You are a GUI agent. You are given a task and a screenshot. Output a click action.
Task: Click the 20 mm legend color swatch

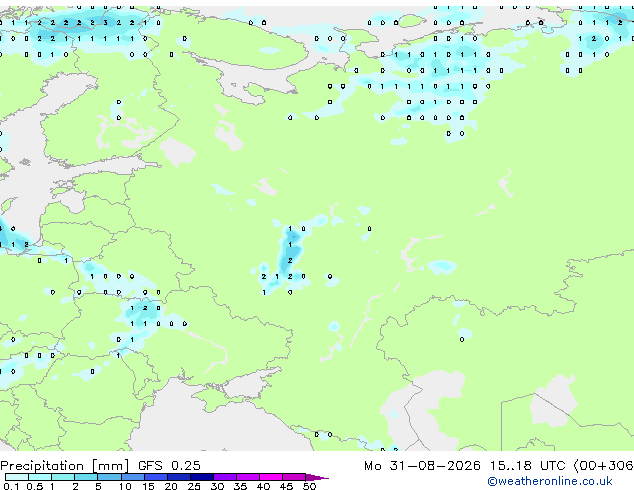179,477
